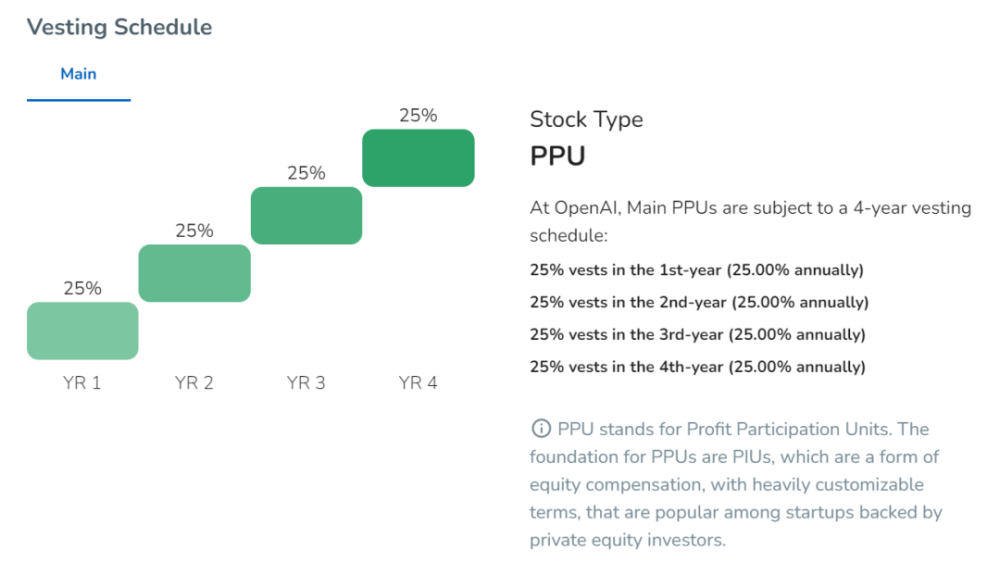Click the 4th-year vesting line

pos(697,366)
